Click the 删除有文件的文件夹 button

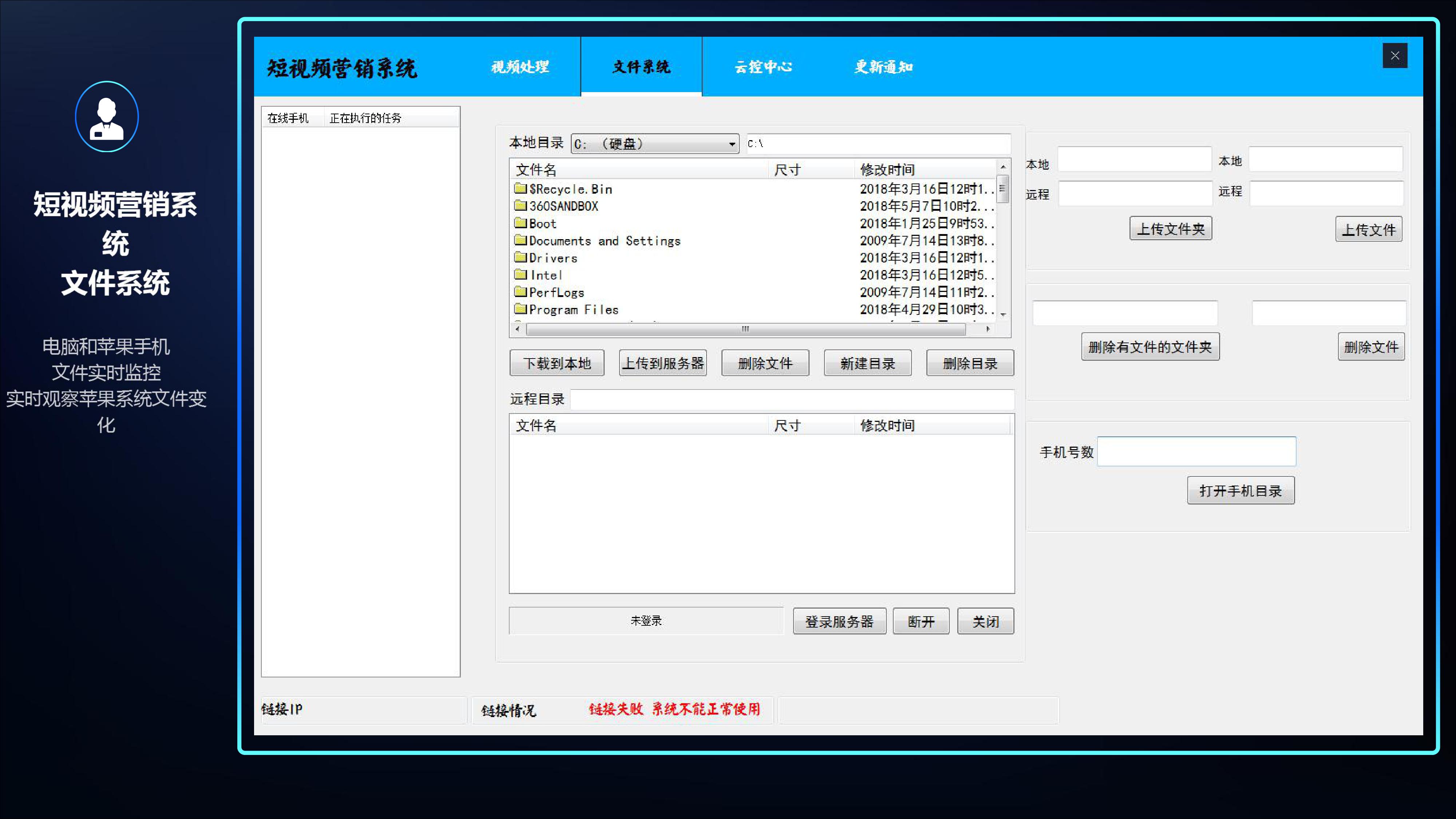click(x=1150, y=347)
